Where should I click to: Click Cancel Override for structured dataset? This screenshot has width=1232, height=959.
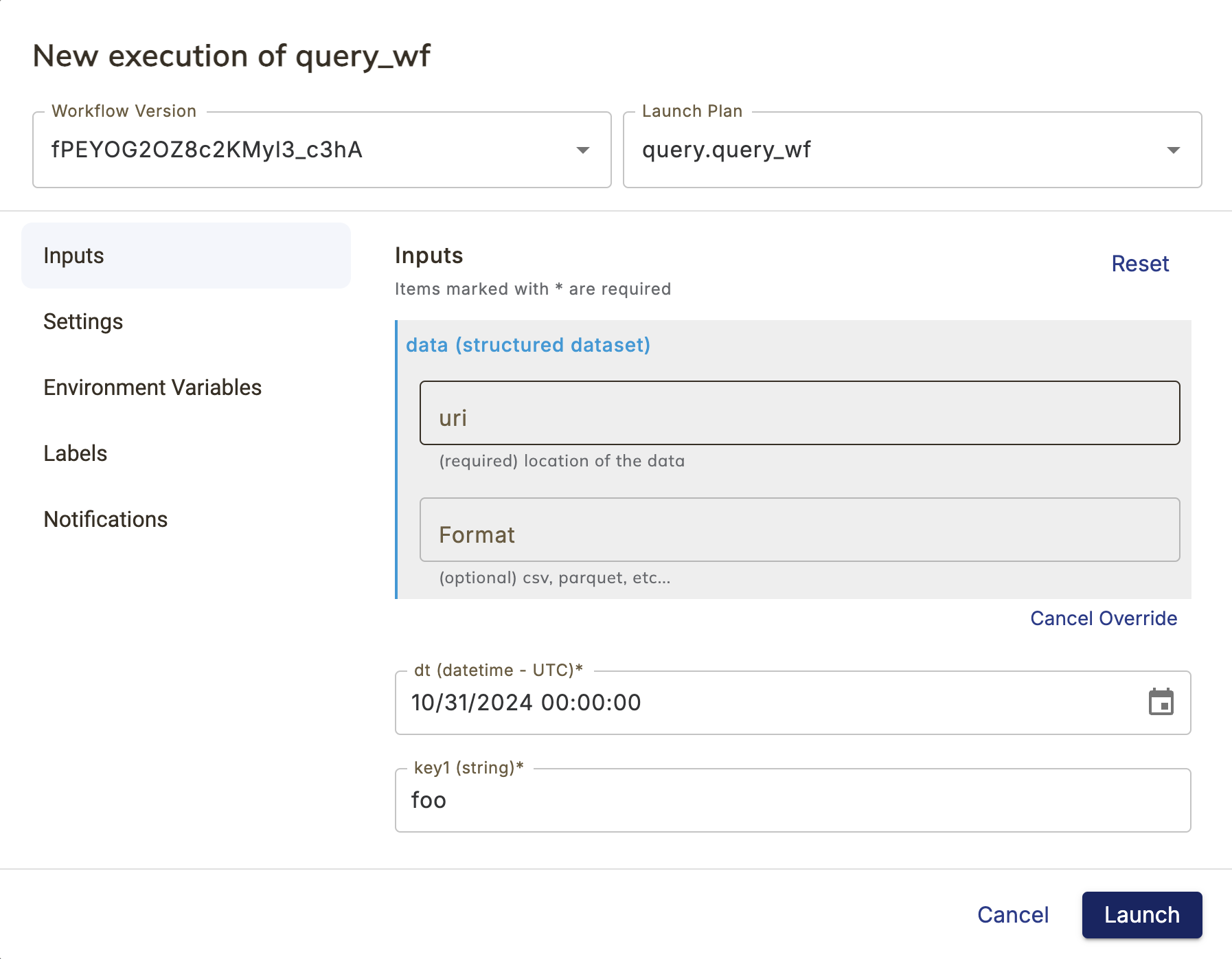[x=1103, y=618]
